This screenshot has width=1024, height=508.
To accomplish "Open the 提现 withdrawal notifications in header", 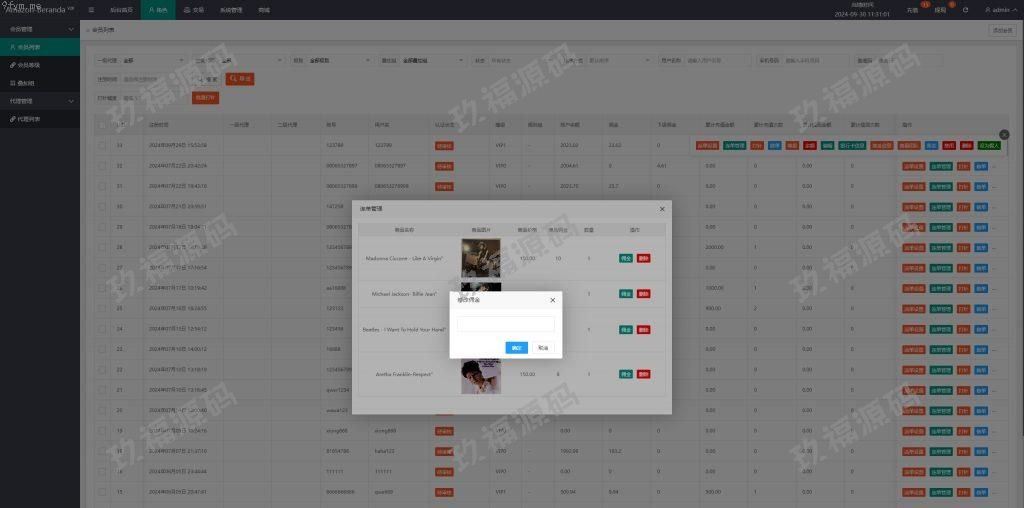I will coord(940,10).
